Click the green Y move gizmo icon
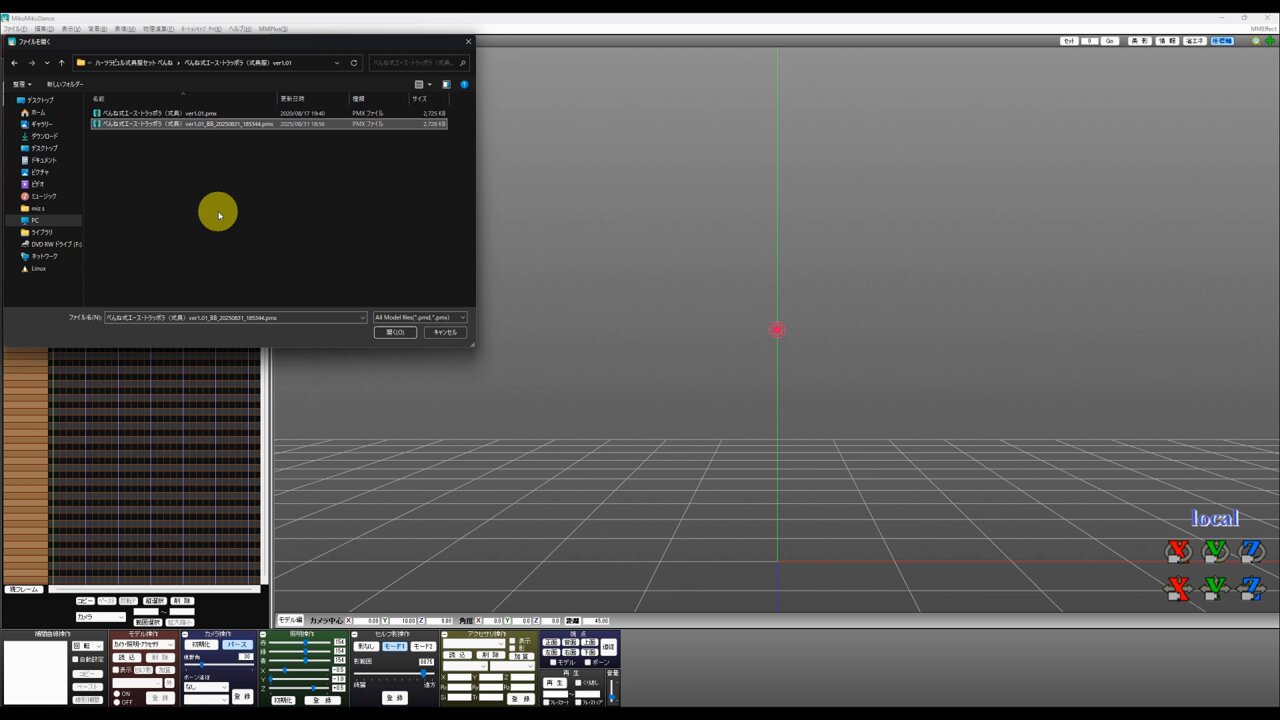 [x=1215, y=589]
